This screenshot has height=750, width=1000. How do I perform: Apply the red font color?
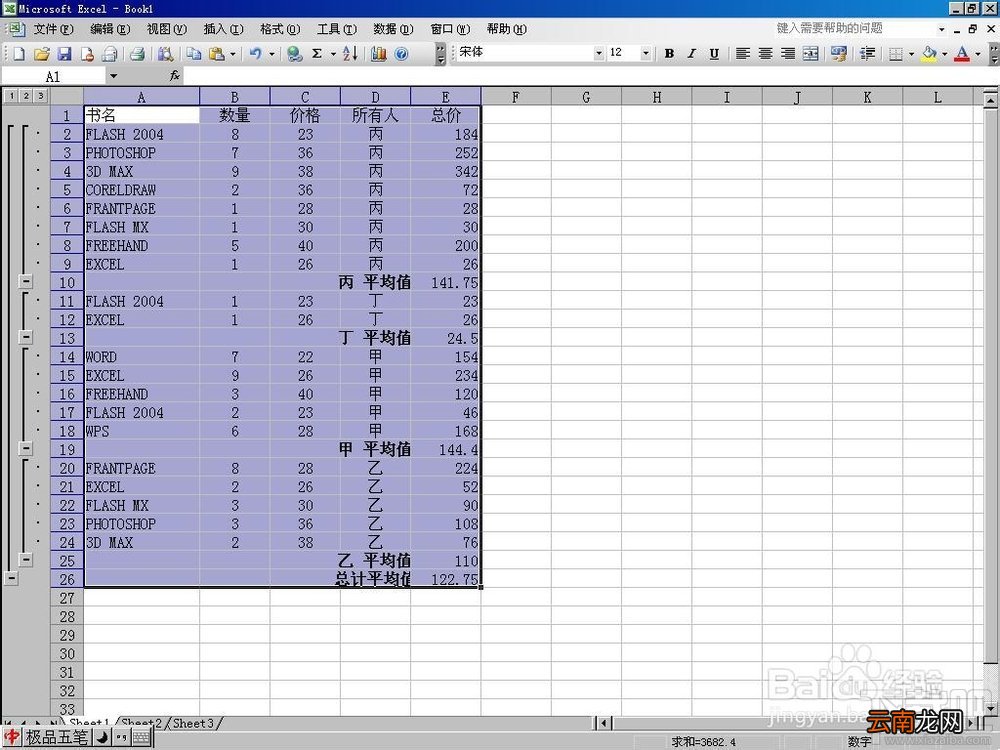coord(962,54)
